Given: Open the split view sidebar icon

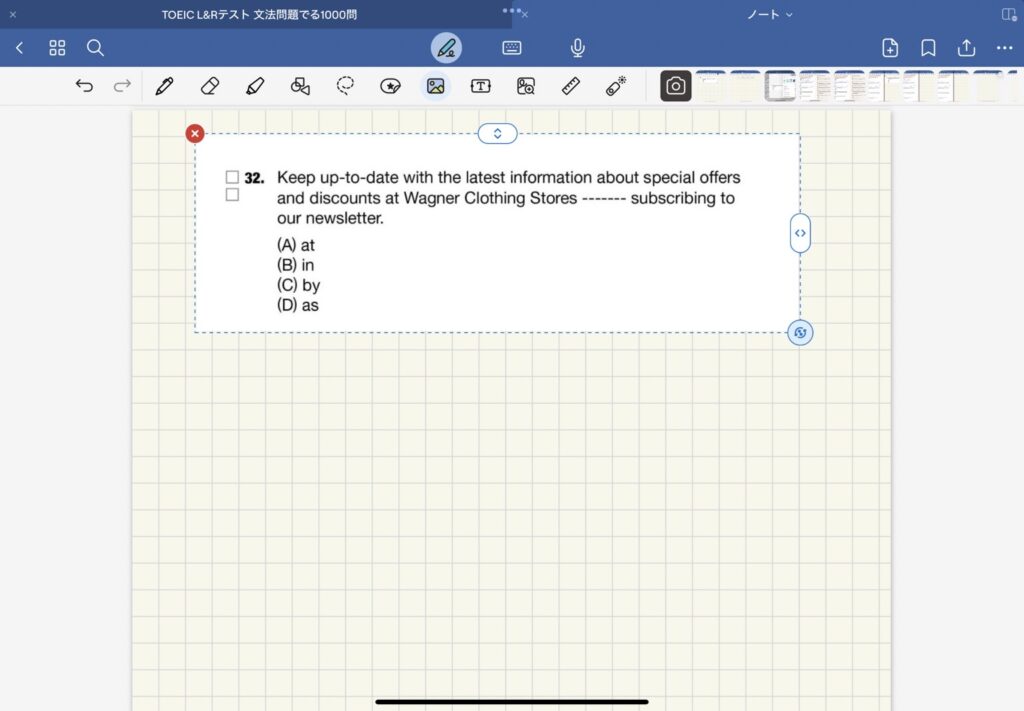Looking at the screenshot, I should 1008,14.
